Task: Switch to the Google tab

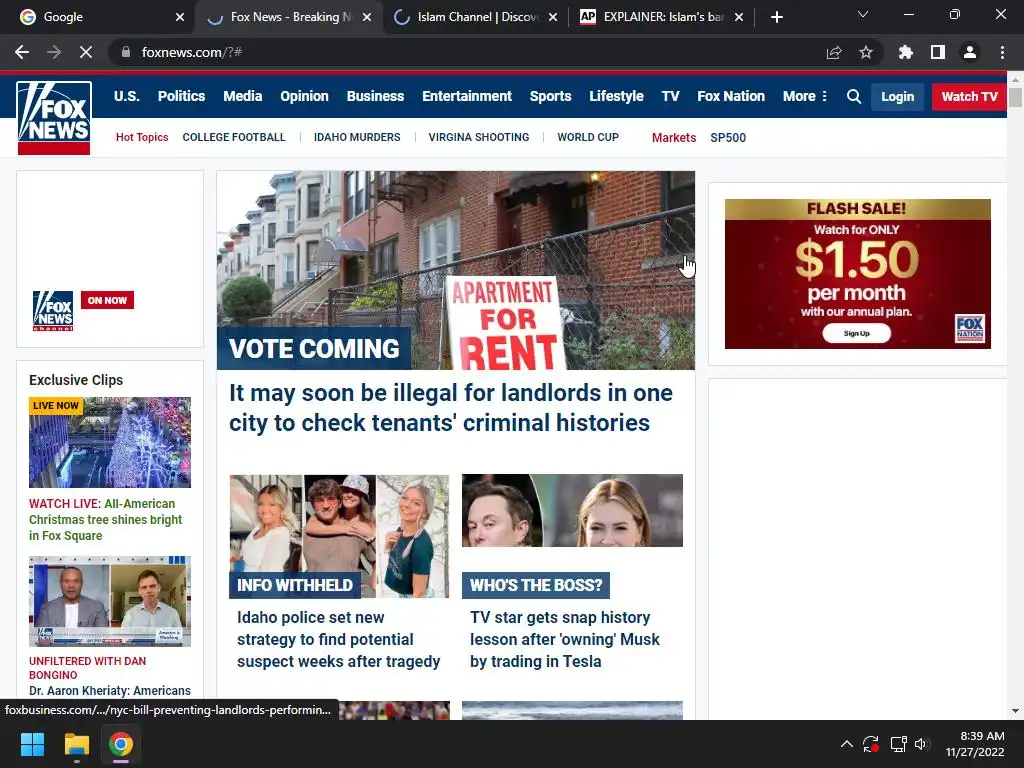Action: pyautogui.click(x=98, y=17)
